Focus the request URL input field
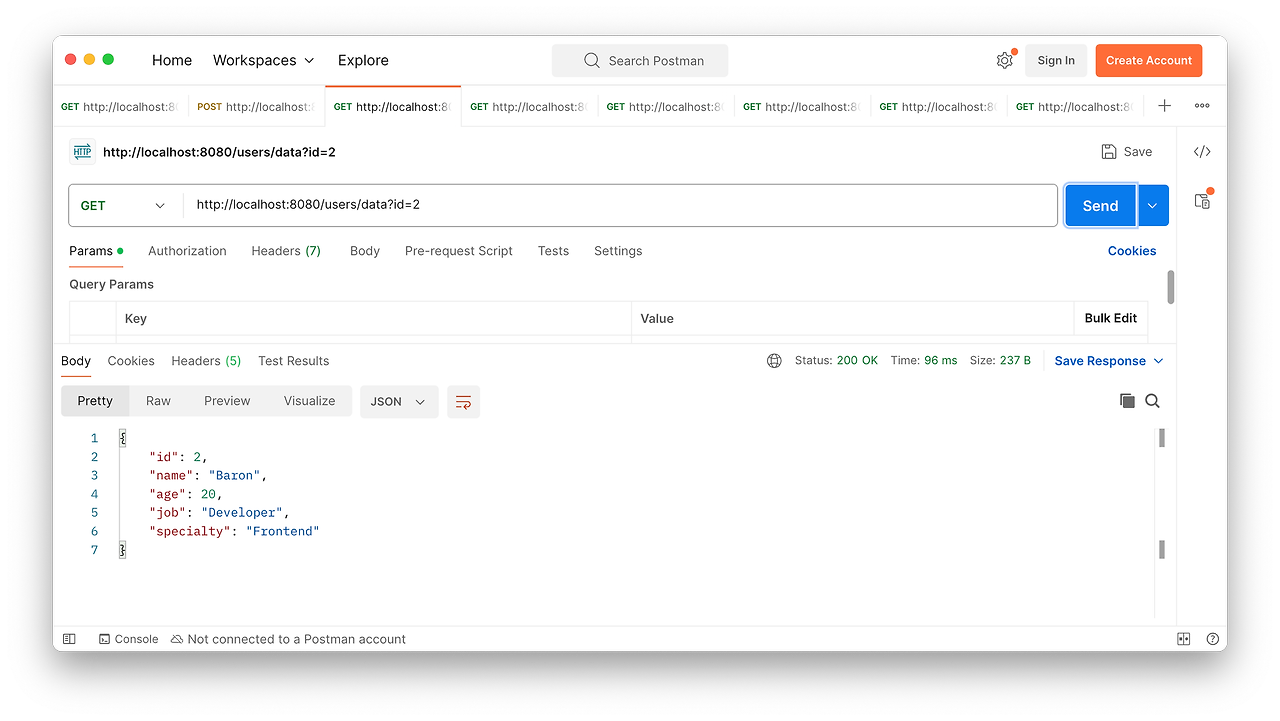 click(x=620, y=205)
